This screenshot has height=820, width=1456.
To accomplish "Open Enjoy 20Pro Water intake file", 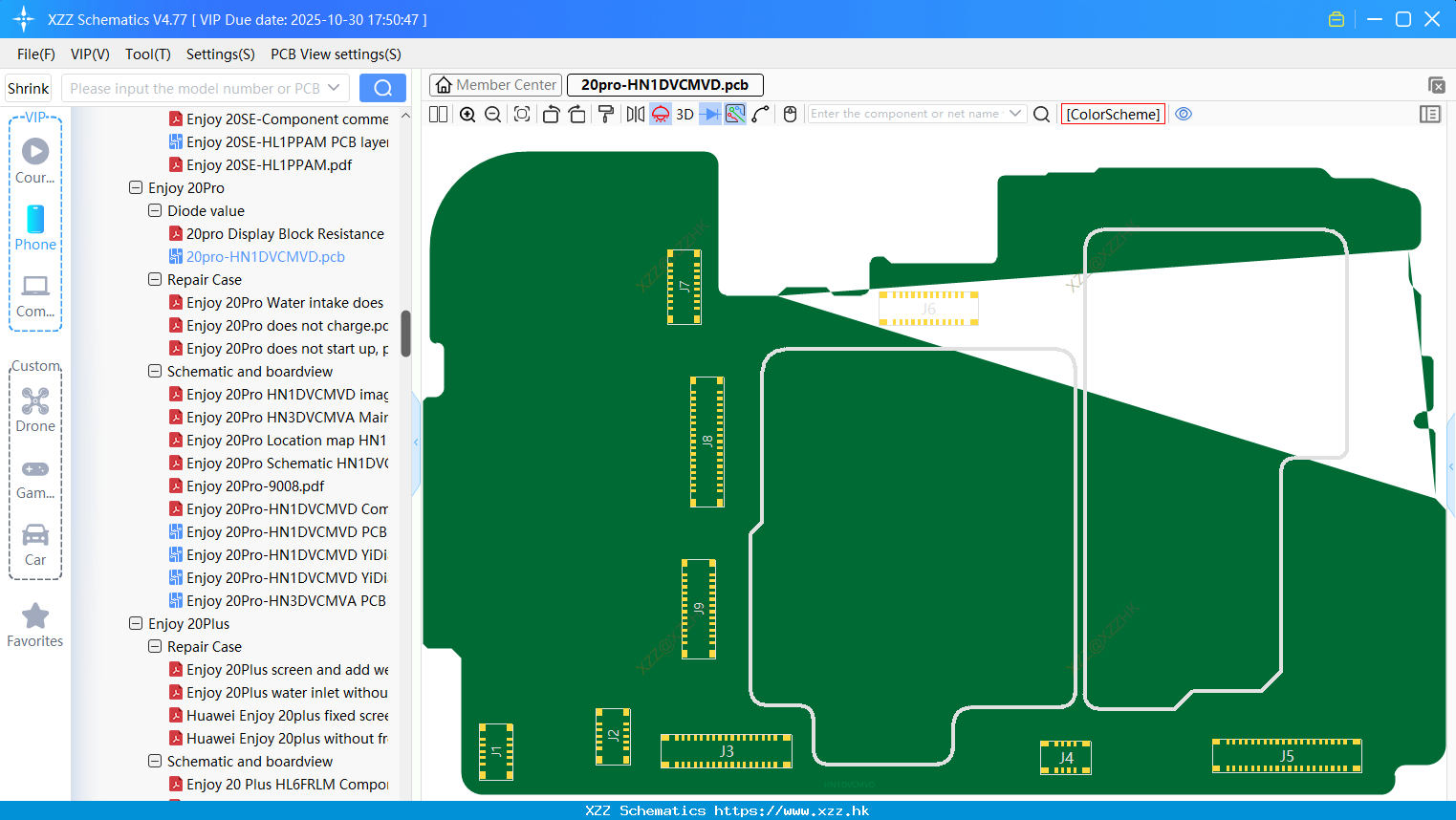I will 277,302.
